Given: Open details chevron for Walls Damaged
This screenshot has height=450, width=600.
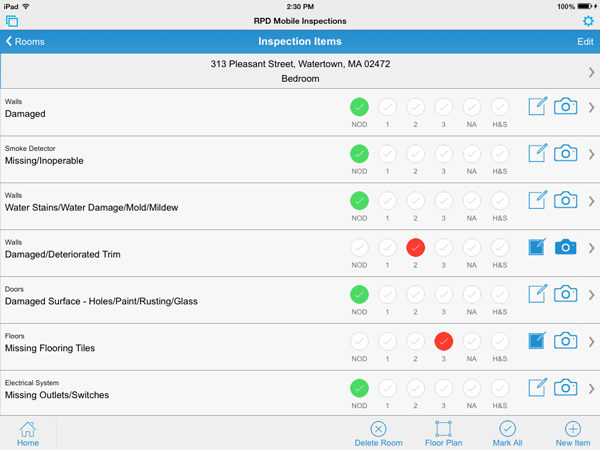Looking at the screenshot, I should (x=591, y=108).
